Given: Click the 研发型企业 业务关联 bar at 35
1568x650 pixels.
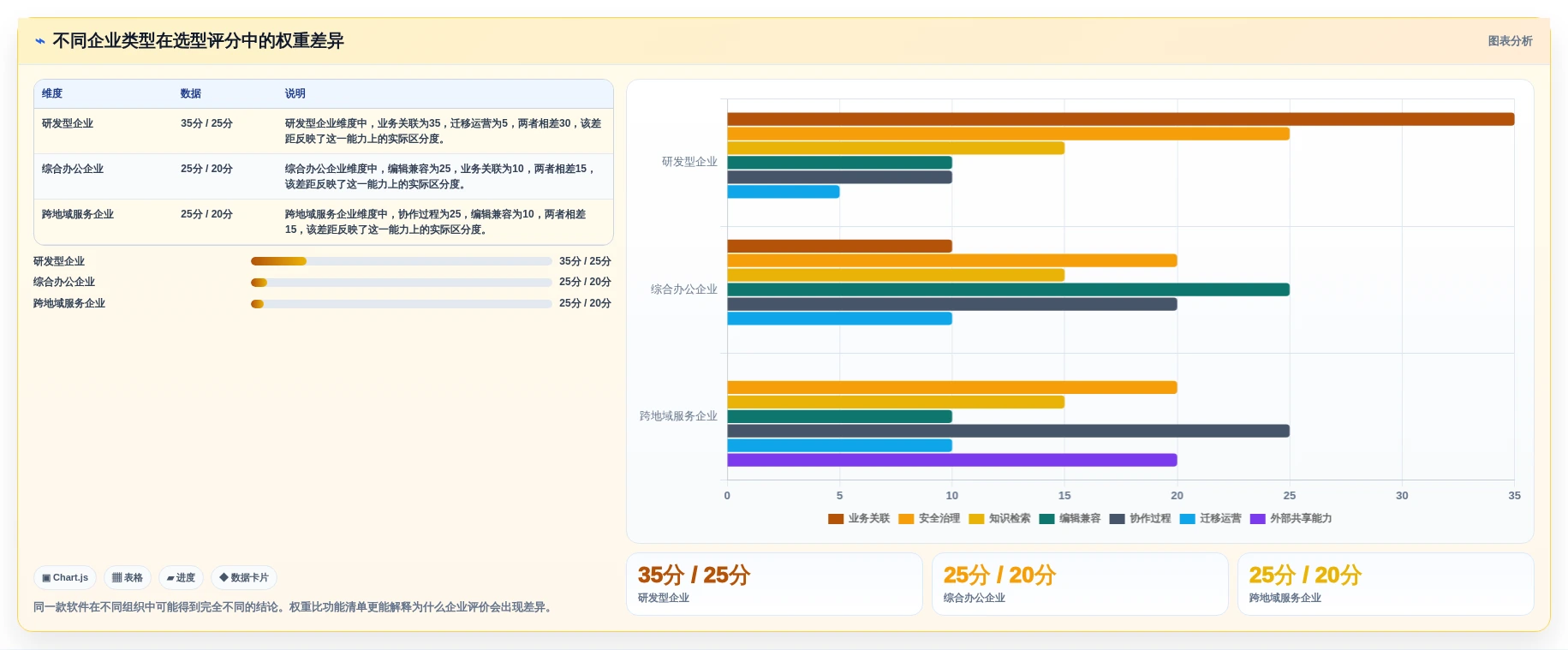Looking at the screenshot, I should click(1120, 119).
